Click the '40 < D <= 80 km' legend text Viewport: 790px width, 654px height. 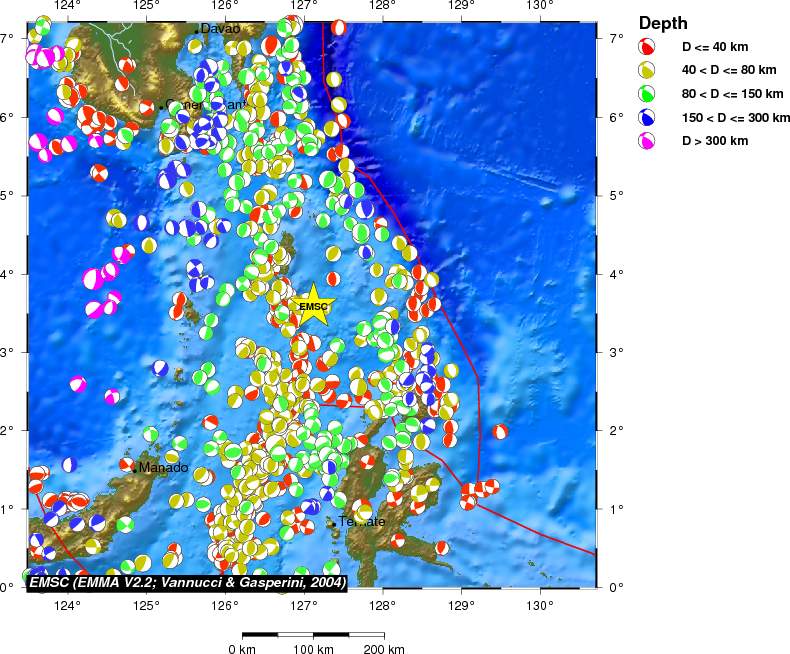tap(729, 70)
